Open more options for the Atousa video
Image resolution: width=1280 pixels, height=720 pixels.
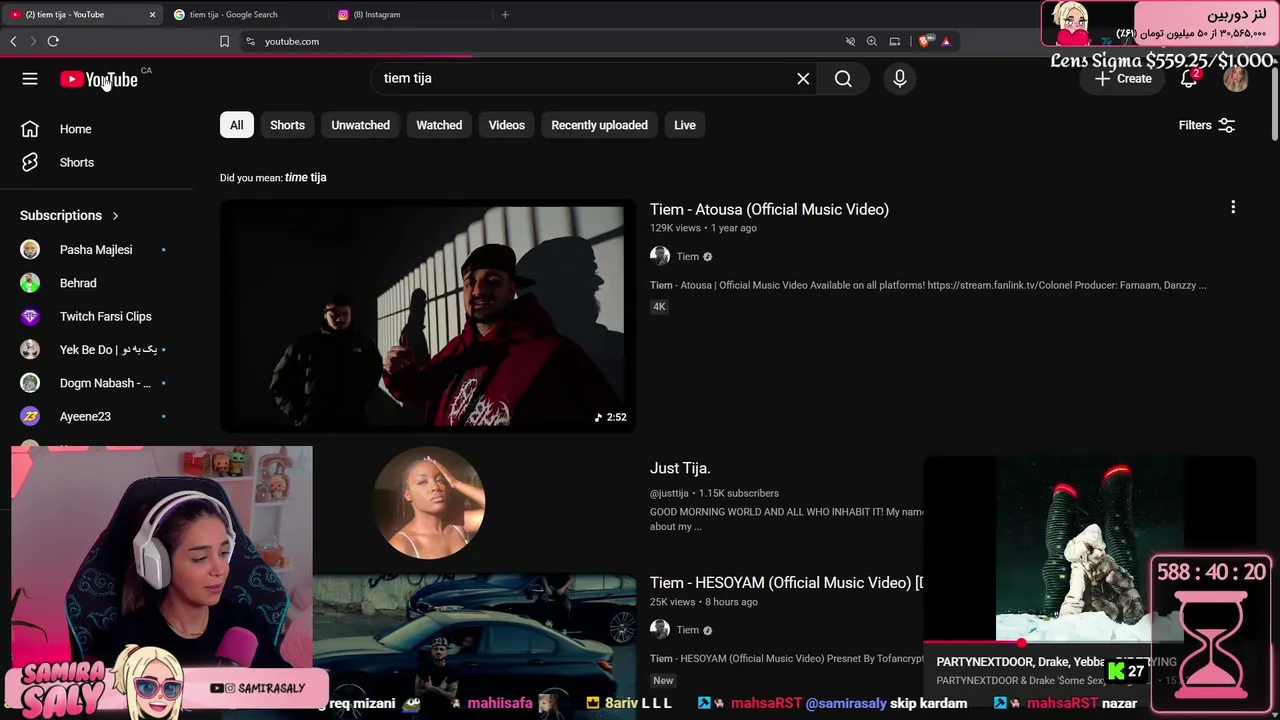1233,207
